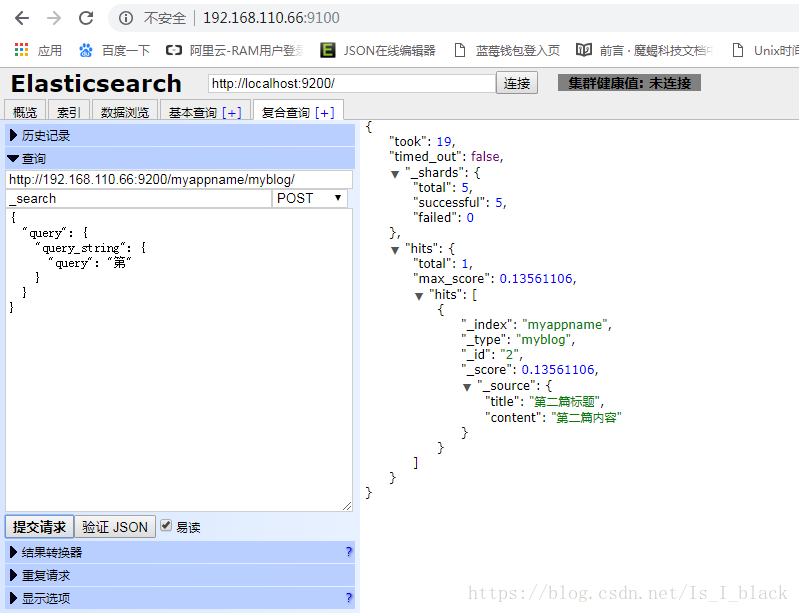The width and height of the screenshot is (799, 613).
Task: Click the browser address bar URL
Action: [x=271, y=18]
